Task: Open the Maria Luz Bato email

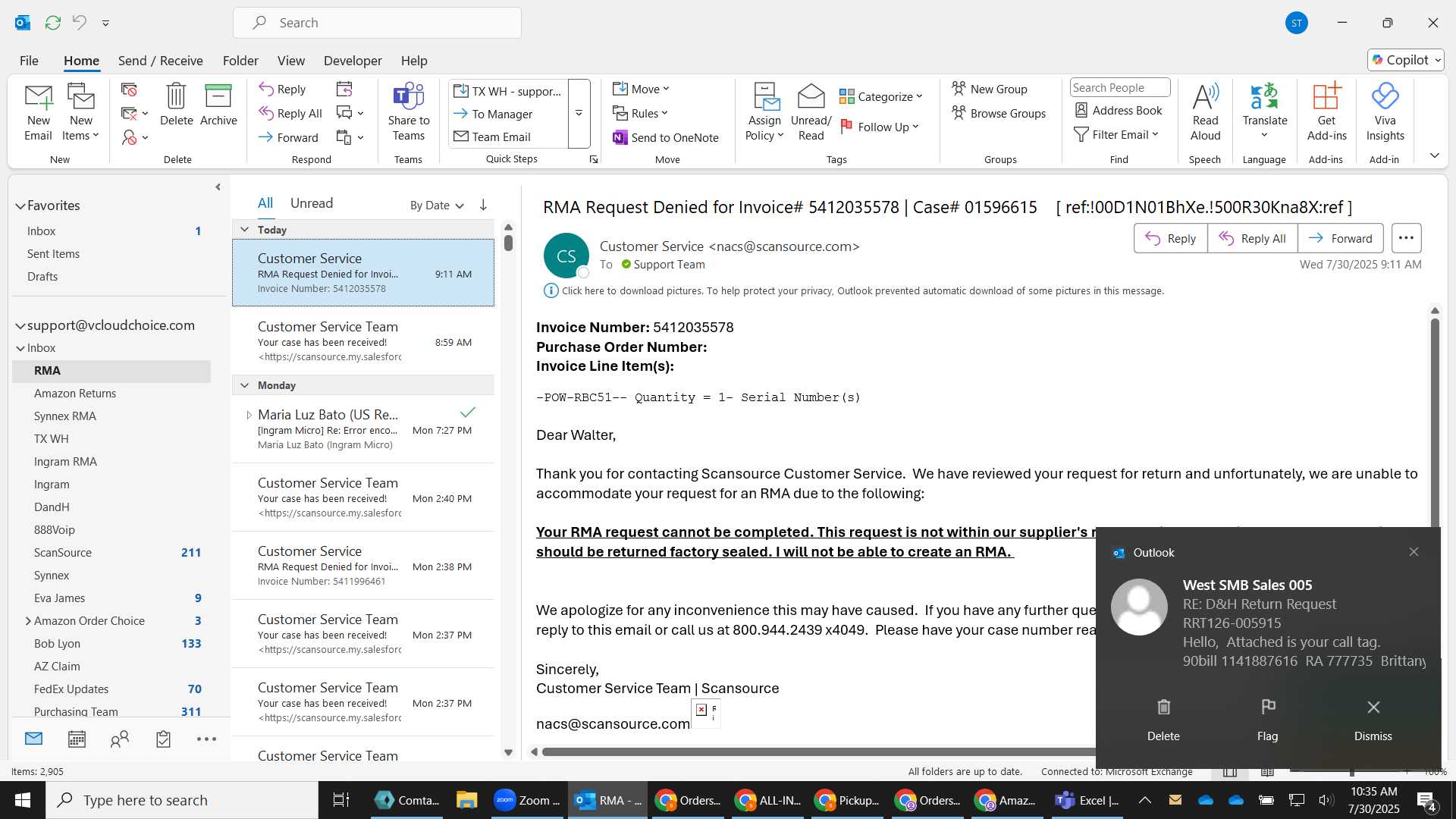Action: pos(362,429)
